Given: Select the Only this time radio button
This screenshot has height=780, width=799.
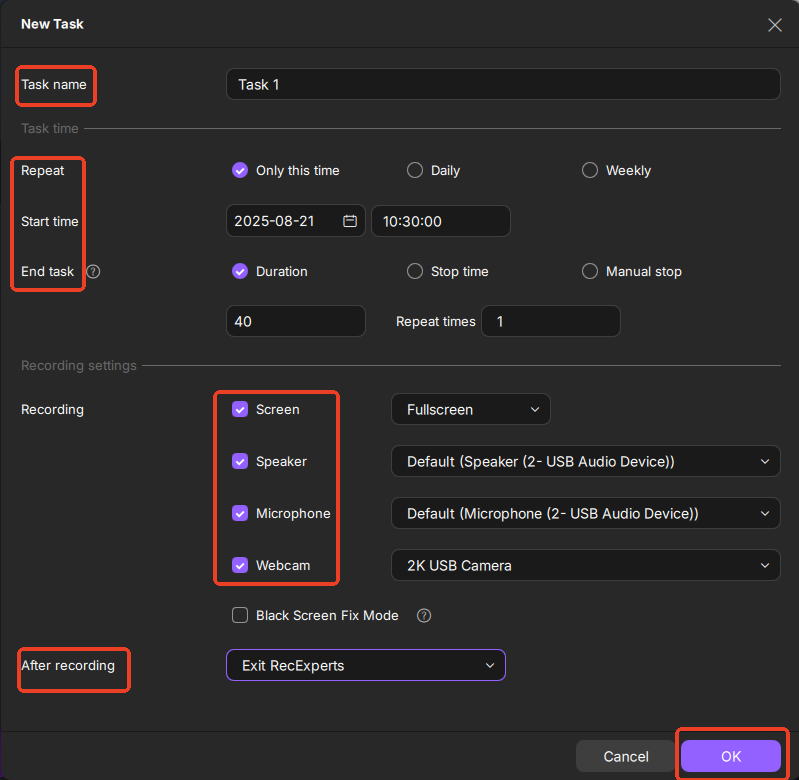Looking at the screenshot, I should tap(240, 170).
